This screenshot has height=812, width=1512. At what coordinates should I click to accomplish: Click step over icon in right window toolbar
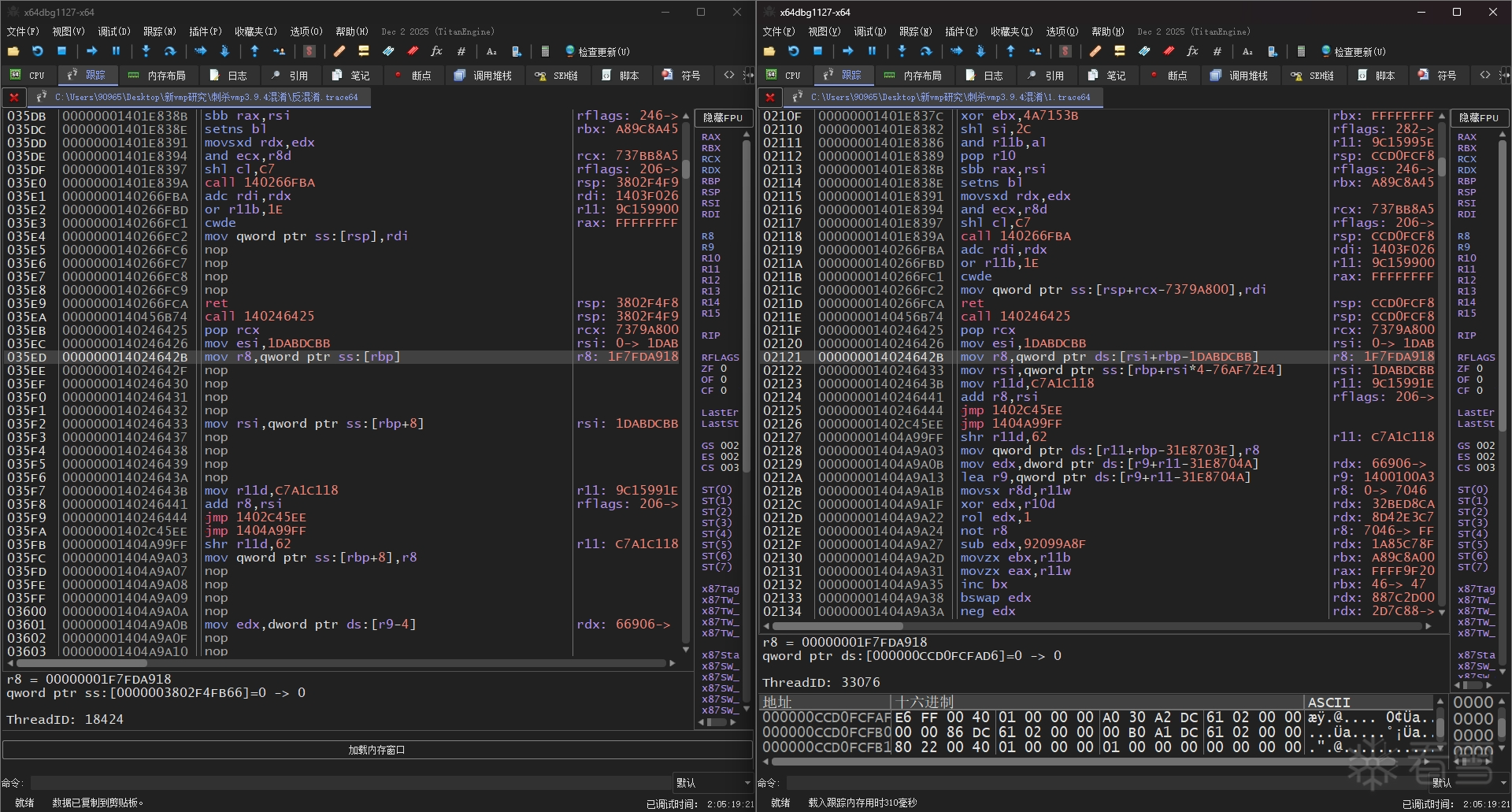(926, 51)
